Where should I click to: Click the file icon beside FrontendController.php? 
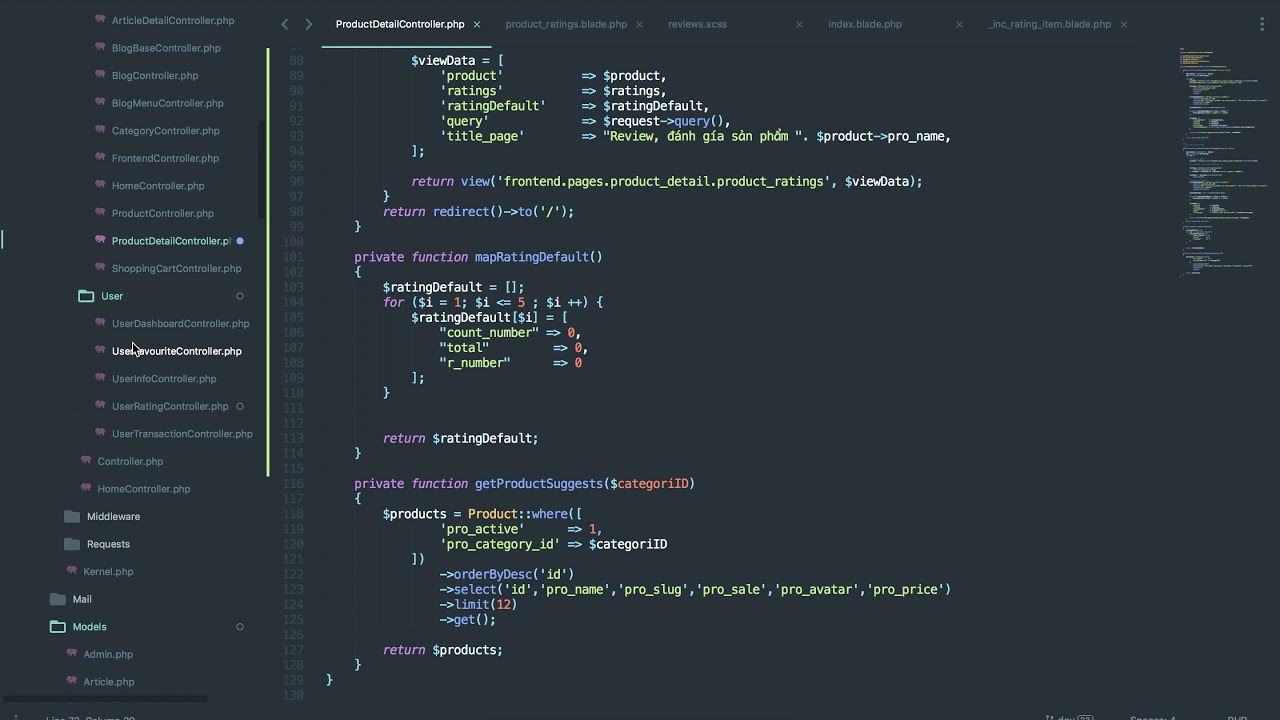[x=101, y=157]
